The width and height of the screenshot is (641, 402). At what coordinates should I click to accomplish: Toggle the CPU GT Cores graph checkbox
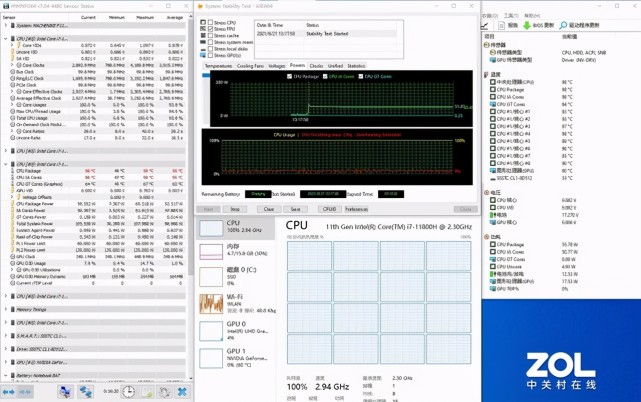point(361,76)
